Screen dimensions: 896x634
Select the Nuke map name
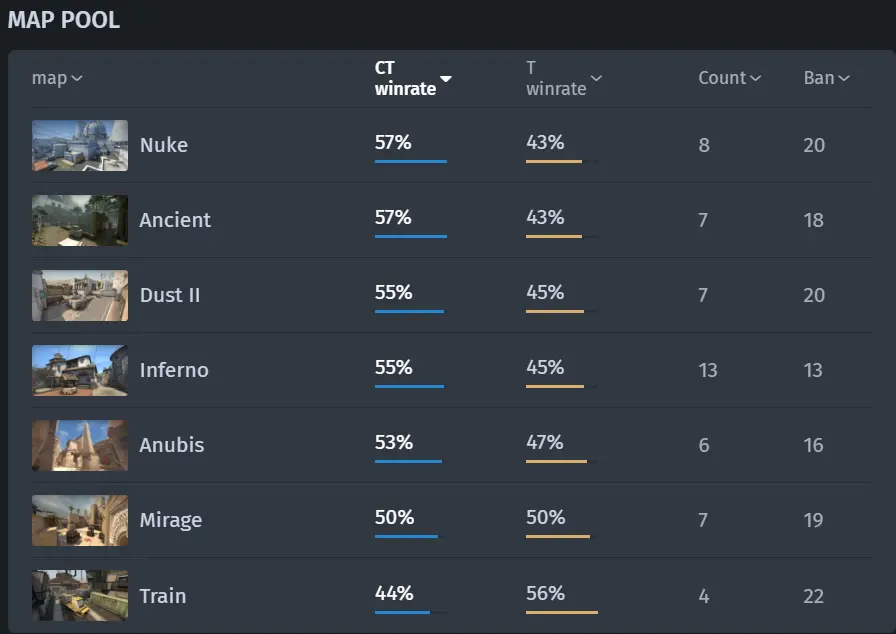pyautogui.click(x=164, y=145)
